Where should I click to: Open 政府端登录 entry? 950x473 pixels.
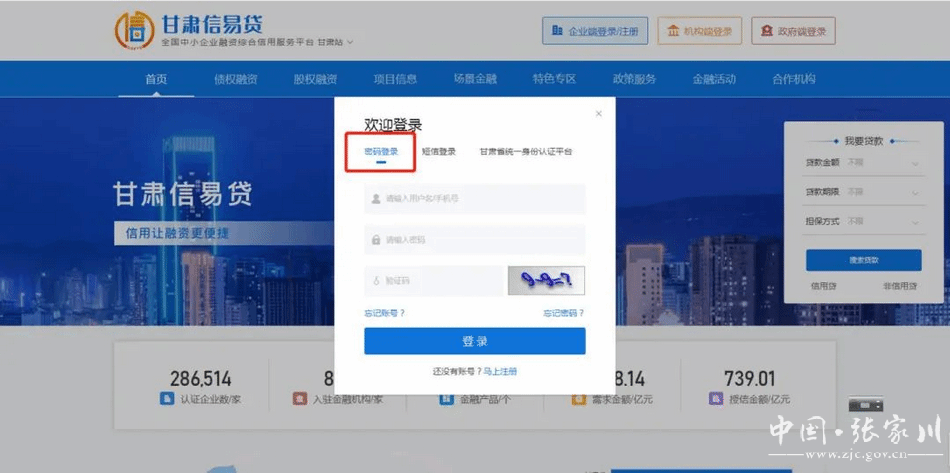[794, 31]
